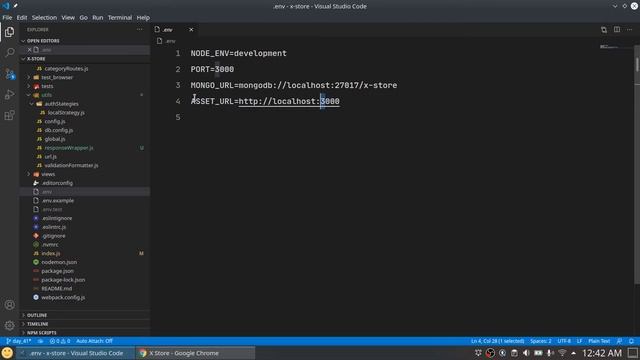This screenshot has height=360, width=640.
Task: Change encoding via UTF-8 indicator
Action: (564, 341)
